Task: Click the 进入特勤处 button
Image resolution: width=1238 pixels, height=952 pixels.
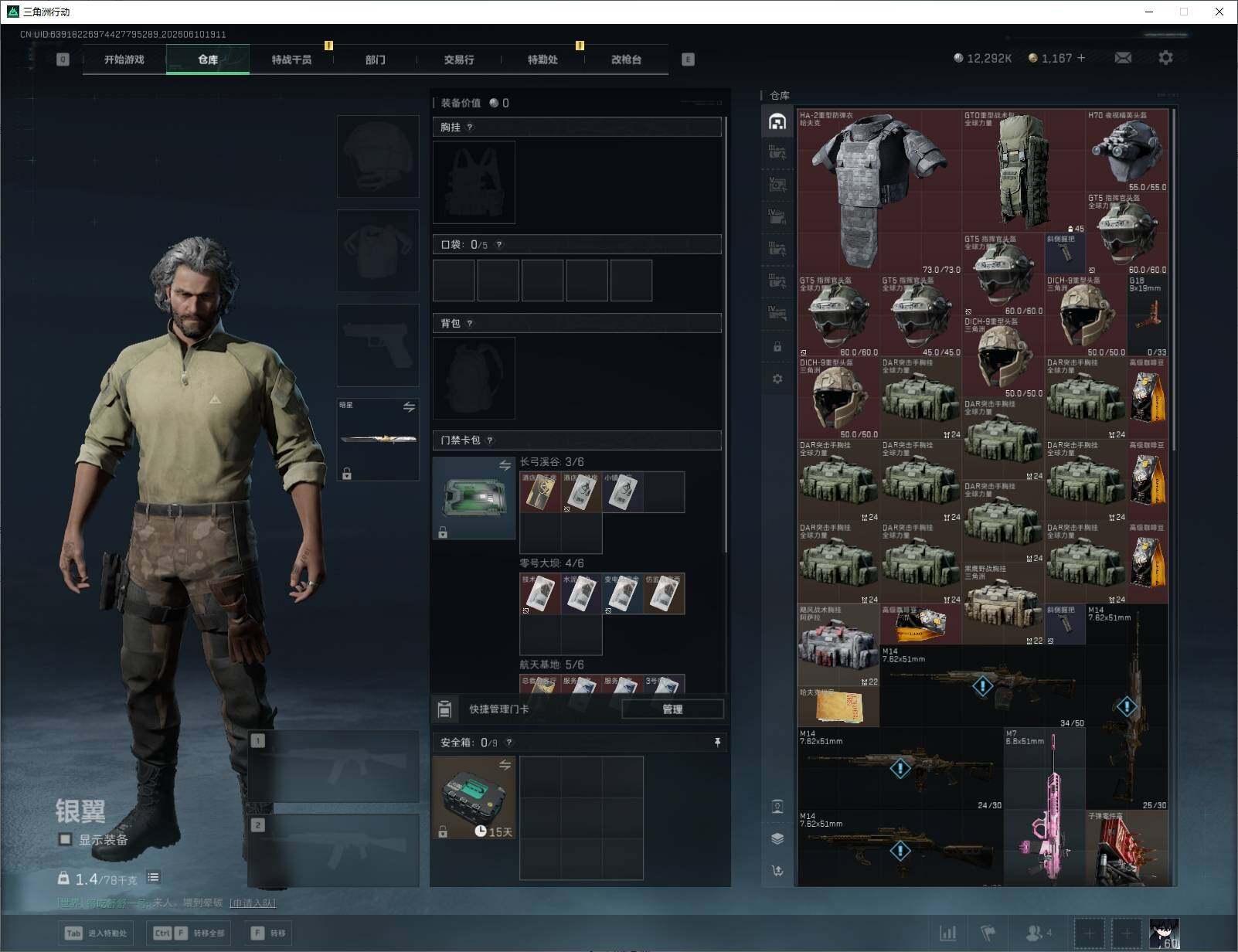Action: coord(97,933)
